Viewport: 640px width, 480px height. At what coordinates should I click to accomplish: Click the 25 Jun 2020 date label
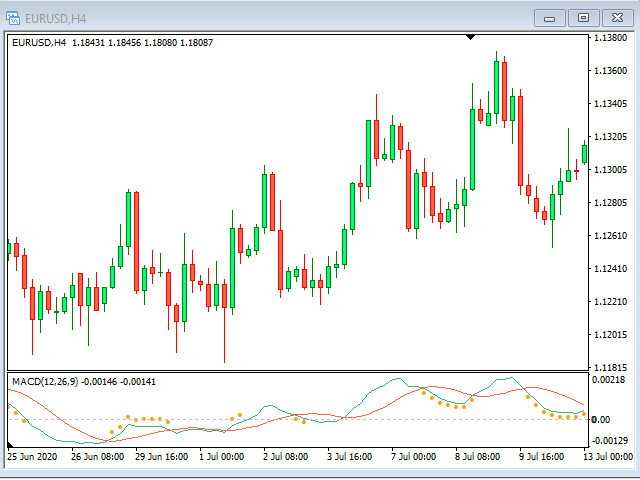pyautogui.click(x=32, y=457)
